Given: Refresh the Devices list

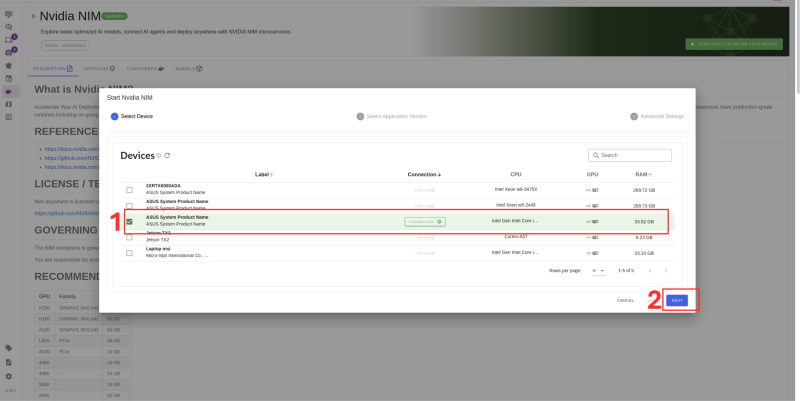Looking at the screenshot, I should [167, 156].
